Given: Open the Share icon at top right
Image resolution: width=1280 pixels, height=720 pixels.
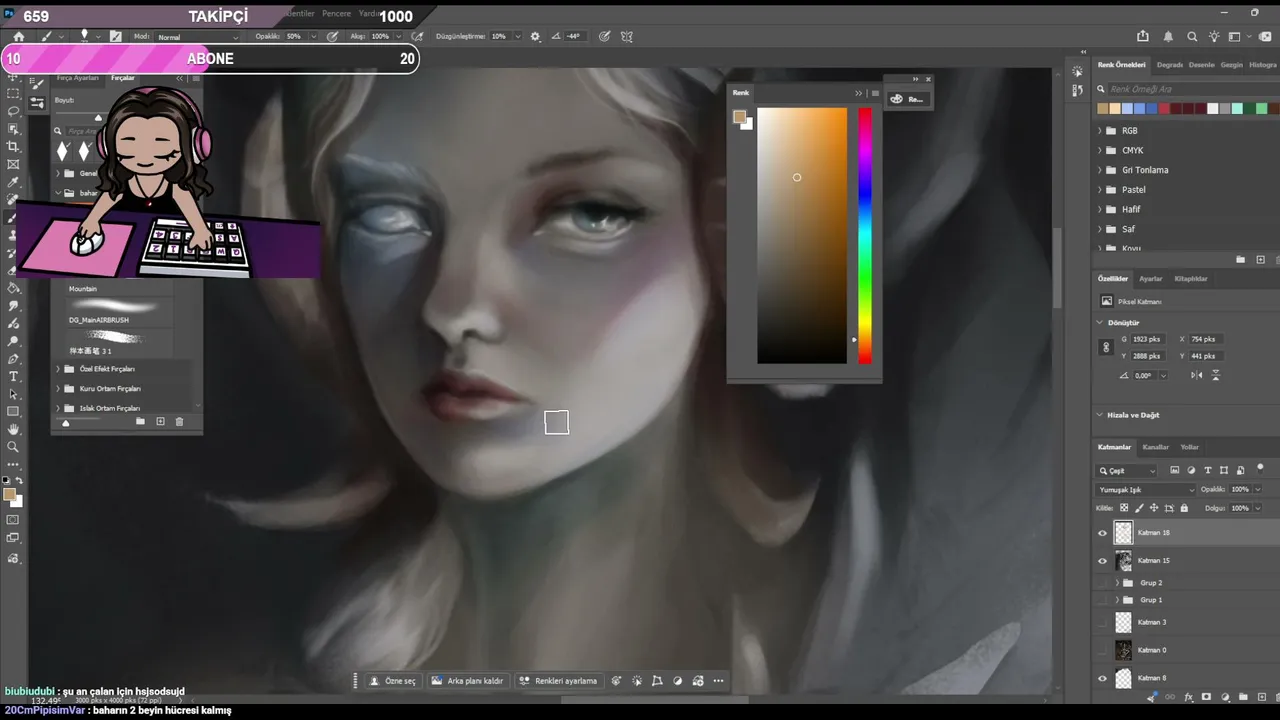Looking at the screenshot, I should [1143, 36].
